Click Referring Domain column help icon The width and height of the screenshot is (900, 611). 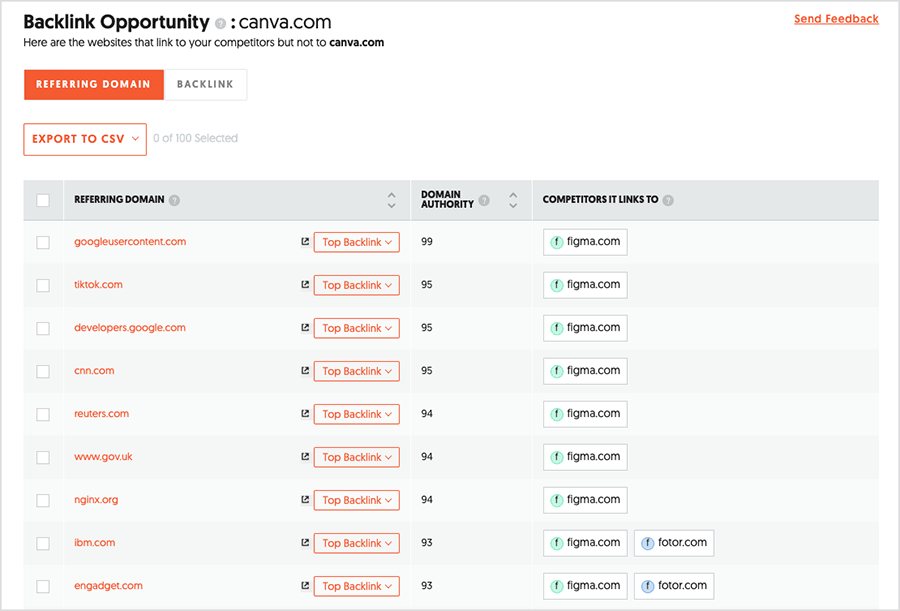pyautogui.click(x=174, y=200)
